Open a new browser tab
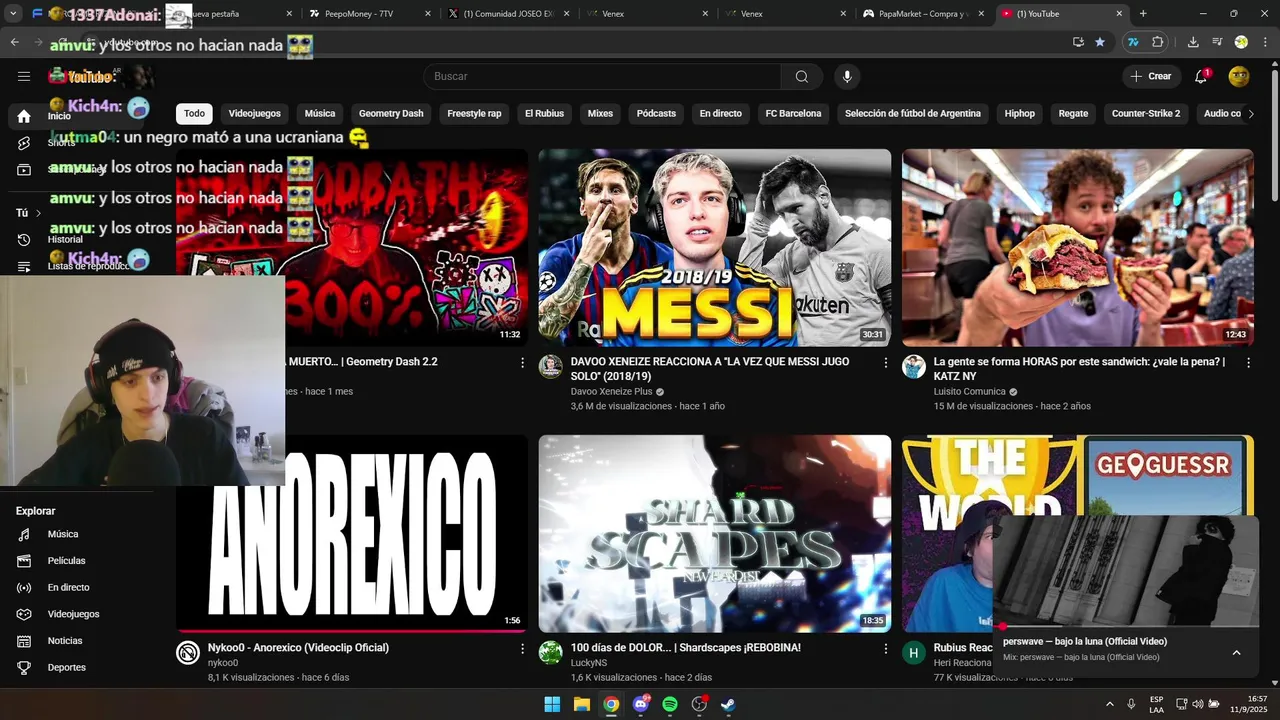1280x720 pixels. pyautogui.click(x=1143, y=14)
